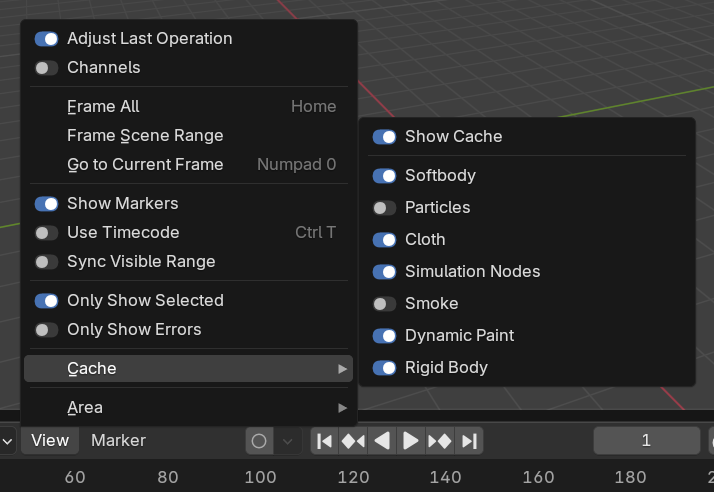
Task: Click frame 120 on timeline ruler
Action: pyautogui.click(x=353, y=477)
